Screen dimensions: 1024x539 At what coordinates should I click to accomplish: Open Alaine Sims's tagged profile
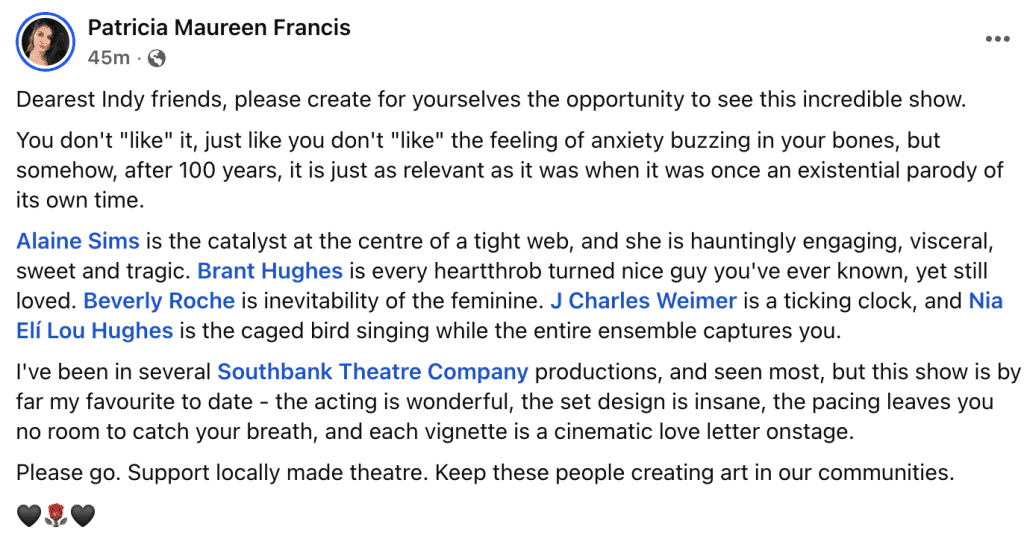click(x=78, y=242)
